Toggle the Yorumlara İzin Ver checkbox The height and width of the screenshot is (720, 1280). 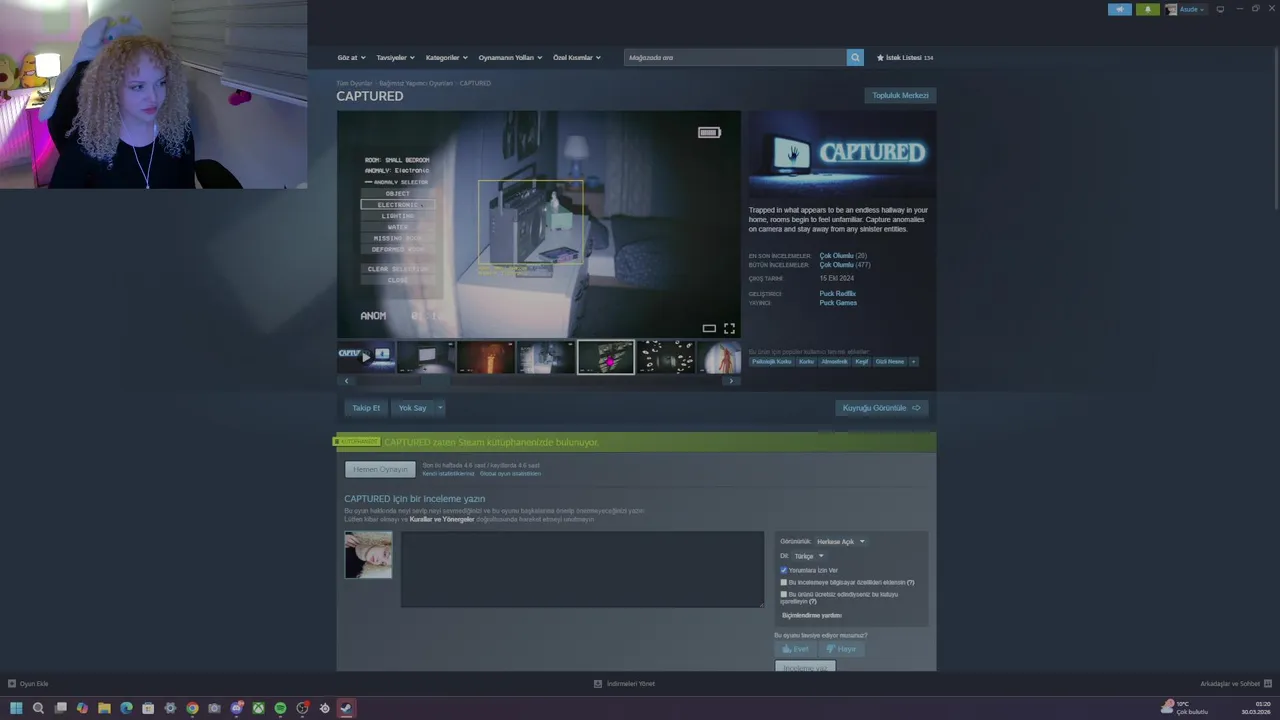point(784,570)
